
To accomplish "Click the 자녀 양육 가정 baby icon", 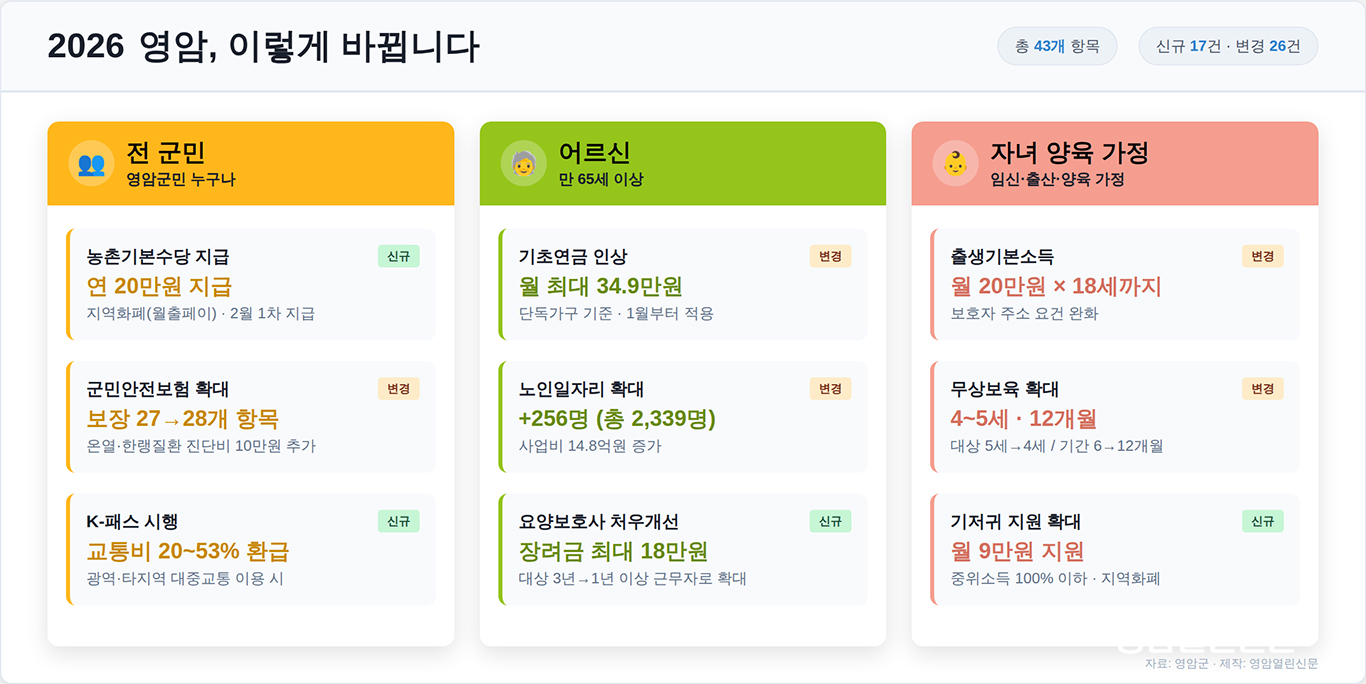I will click(955, 164).
